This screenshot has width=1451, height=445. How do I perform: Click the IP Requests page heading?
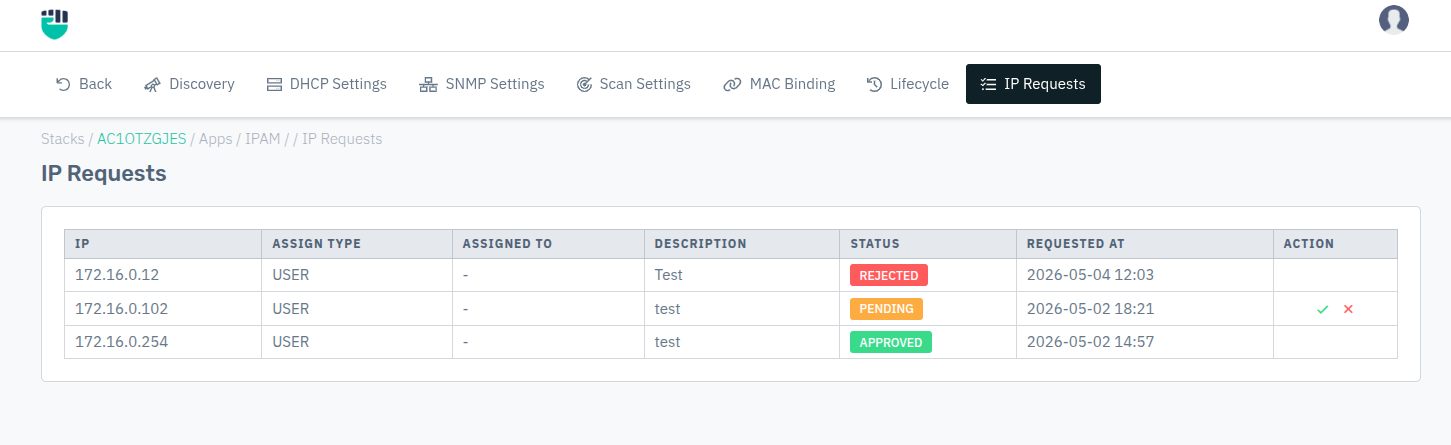pos(104,173)
